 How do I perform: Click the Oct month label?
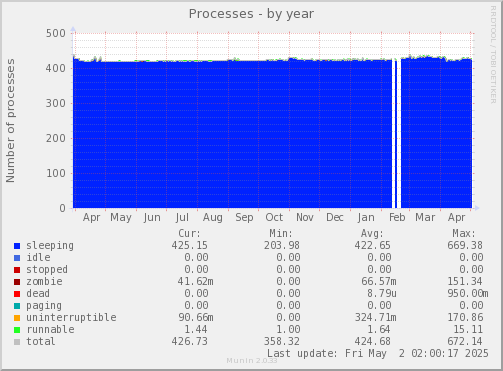(274, 217)
